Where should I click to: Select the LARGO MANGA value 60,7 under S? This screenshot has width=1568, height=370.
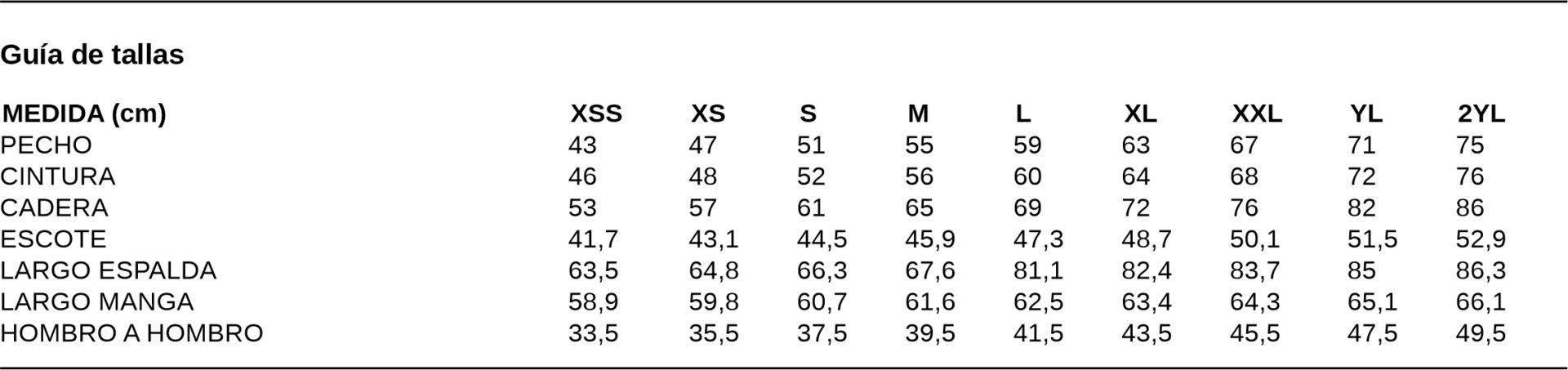click(822, 302)
